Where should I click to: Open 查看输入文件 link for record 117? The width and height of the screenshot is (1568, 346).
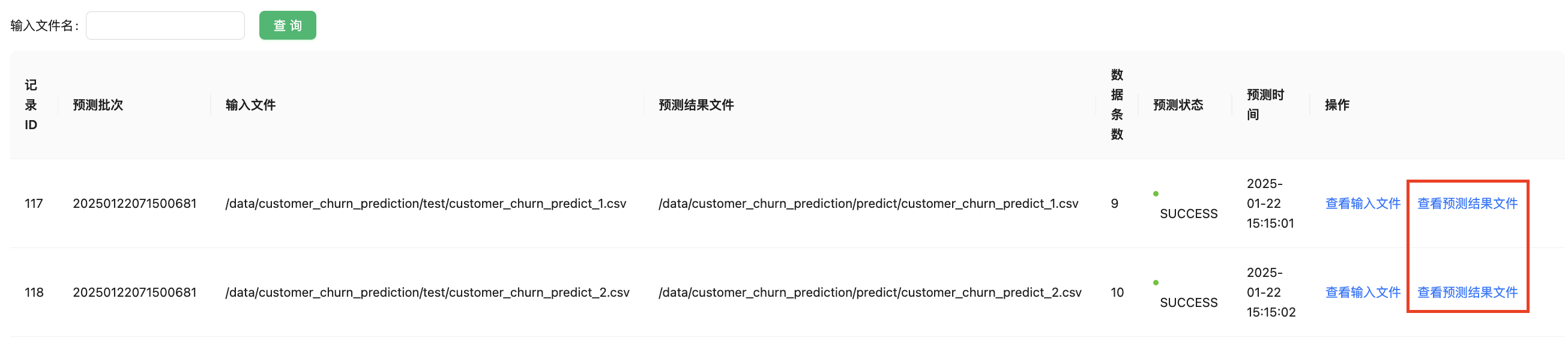(1362, 204)
